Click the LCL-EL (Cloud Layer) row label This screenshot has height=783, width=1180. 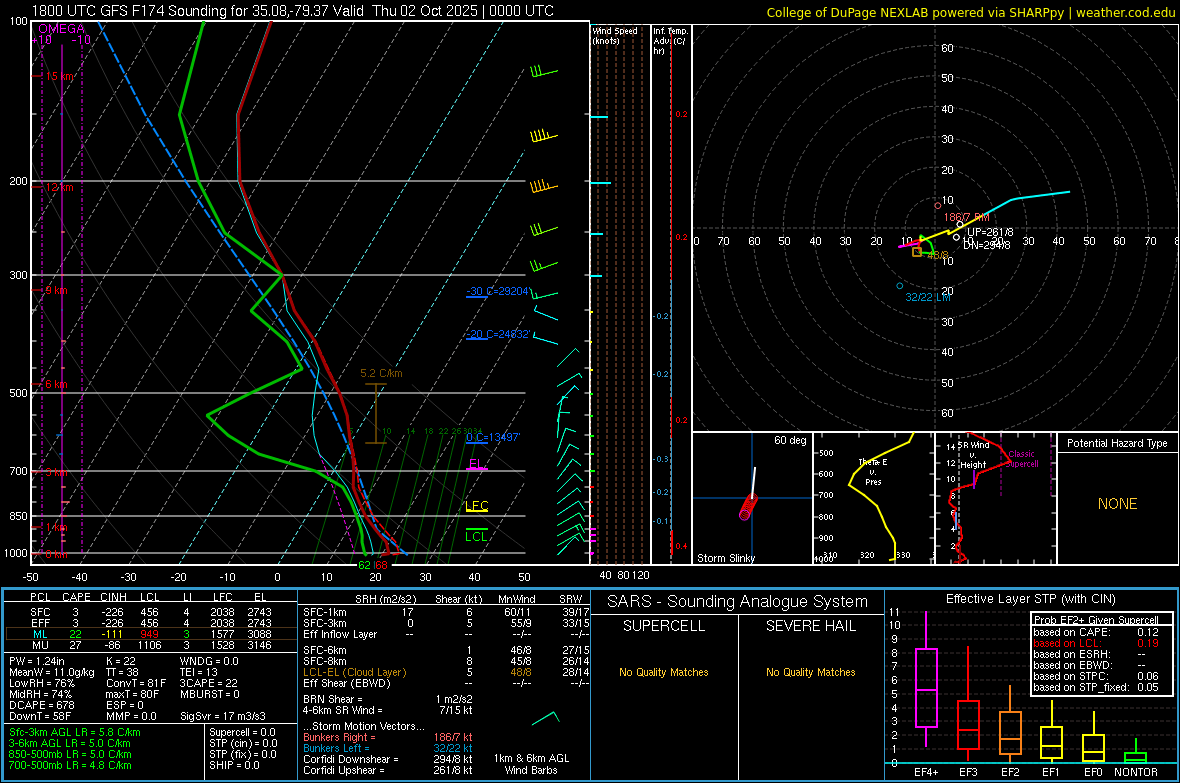[354, 672]
